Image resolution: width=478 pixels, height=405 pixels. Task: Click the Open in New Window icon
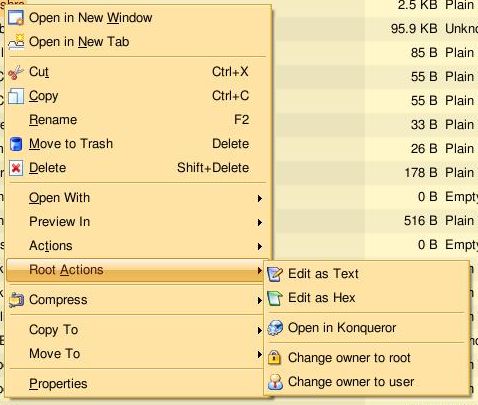coord(16,18)
